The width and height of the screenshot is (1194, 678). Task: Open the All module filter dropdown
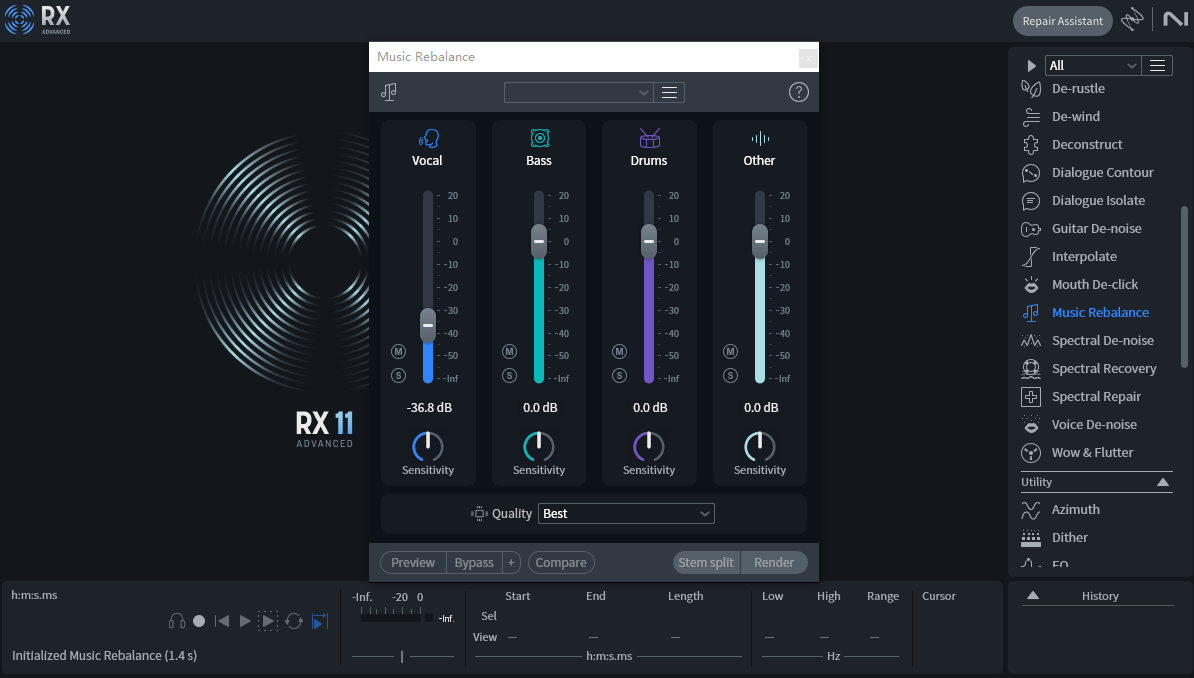pyautogui.click(x=1092, y=66)
